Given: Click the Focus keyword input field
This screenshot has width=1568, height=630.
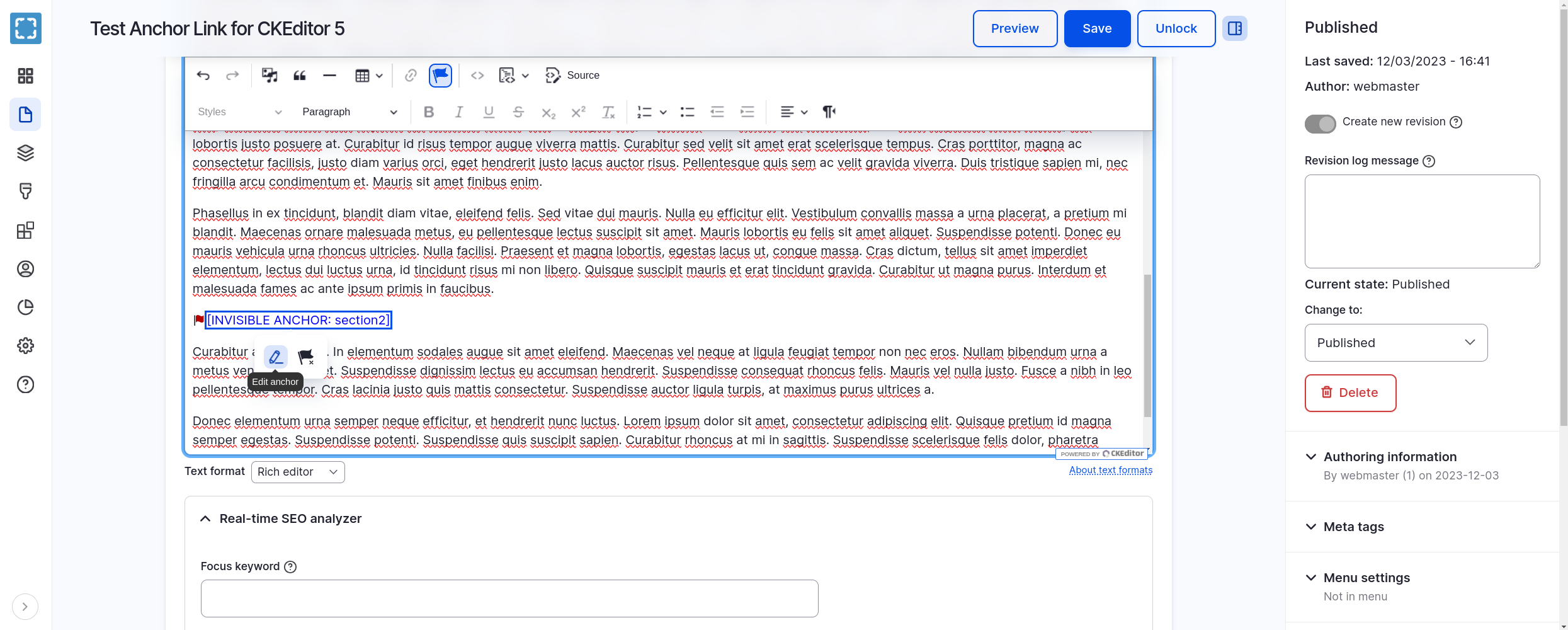Looking at the screenshot, I should 509,598.
